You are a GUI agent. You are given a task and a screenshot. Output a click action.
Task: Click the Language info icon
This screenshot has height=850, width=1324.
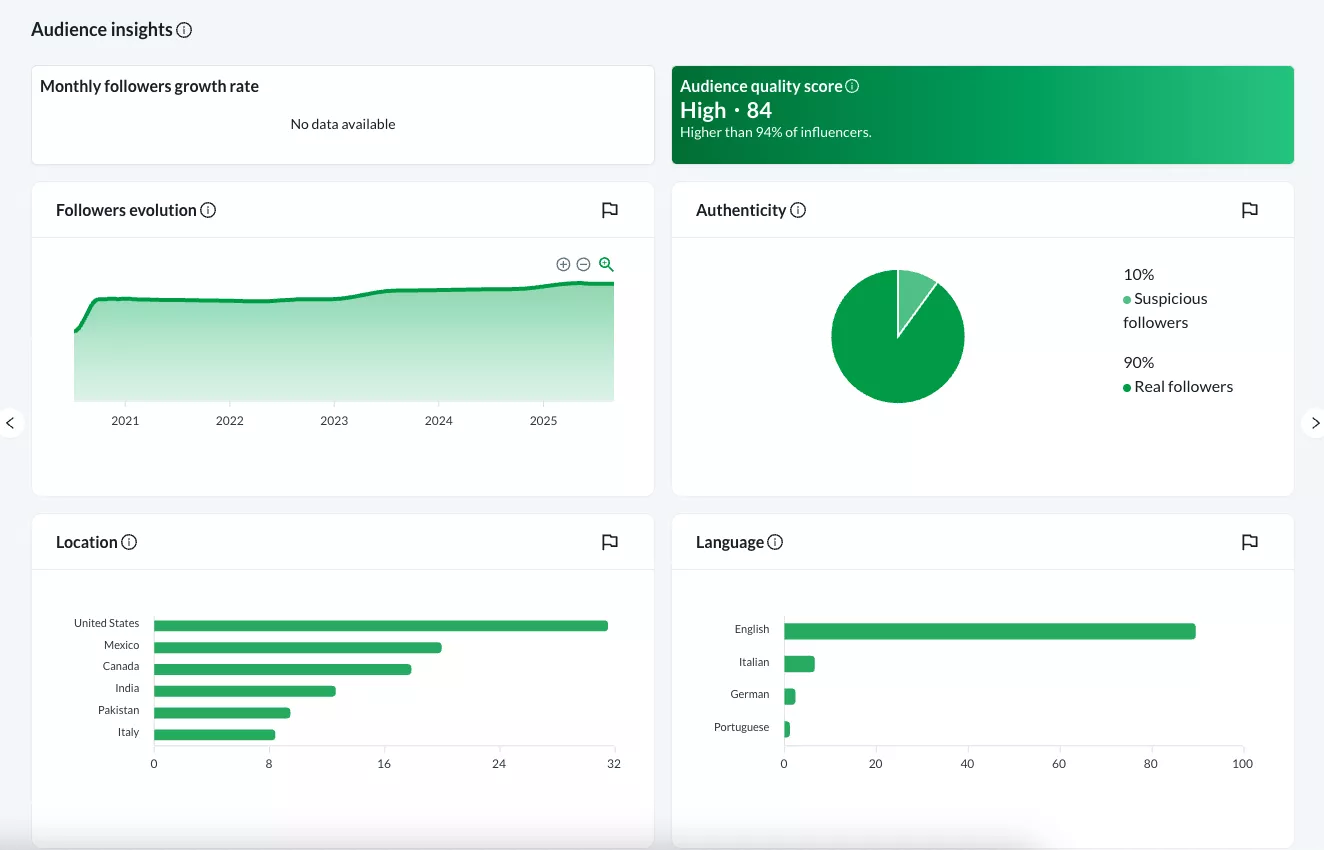tap(775, 542)
